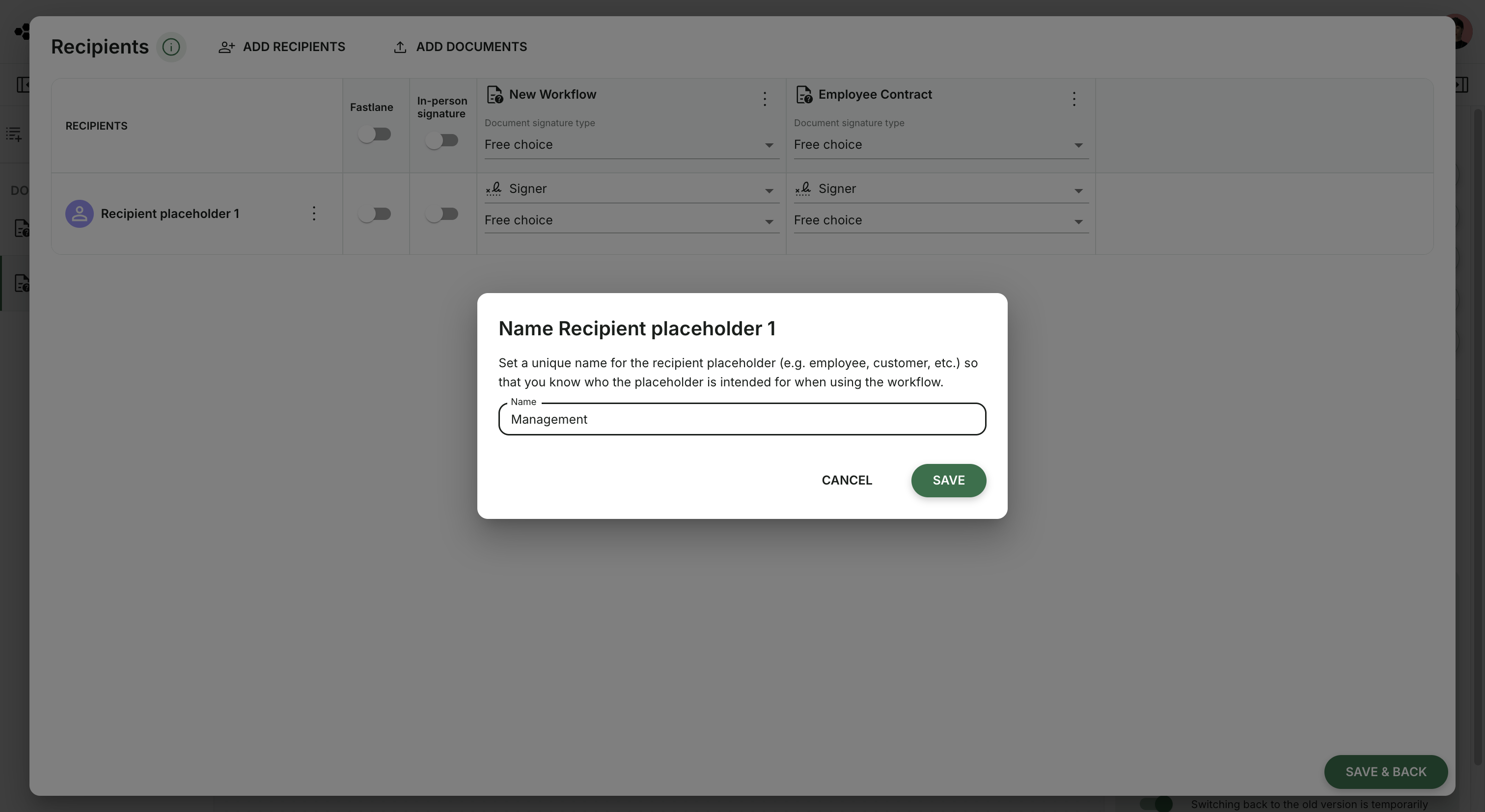Viewport: 1485px width, 812px height.
Task: Click ADD RECIPIENTS button
Action: pos(281,47)
